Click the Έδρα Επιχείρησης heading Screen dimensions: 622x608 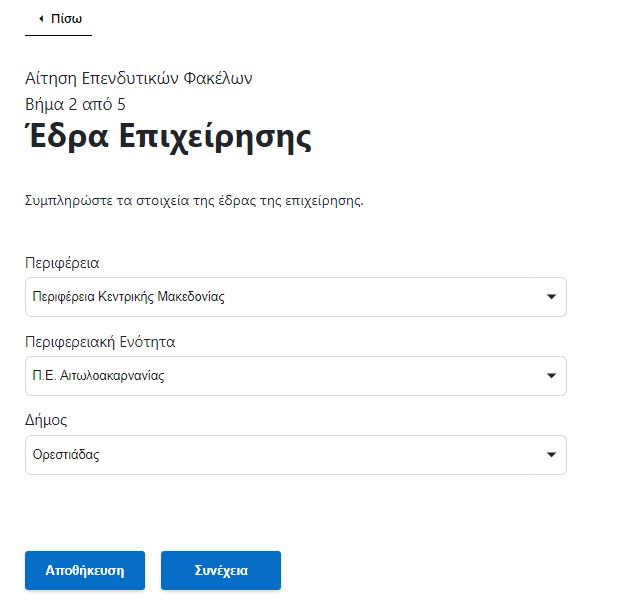tap(168, 136)
